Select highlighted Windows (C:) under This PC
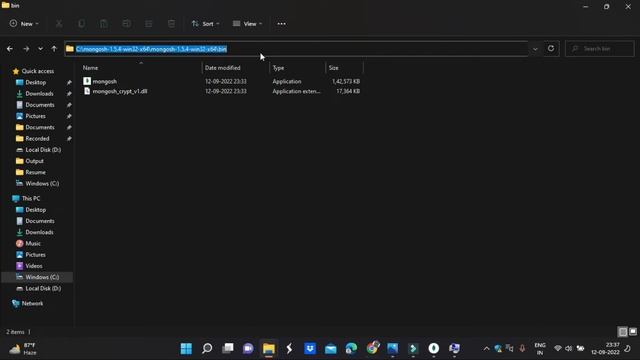Viewport: 640px width, 360px height. 37,277
